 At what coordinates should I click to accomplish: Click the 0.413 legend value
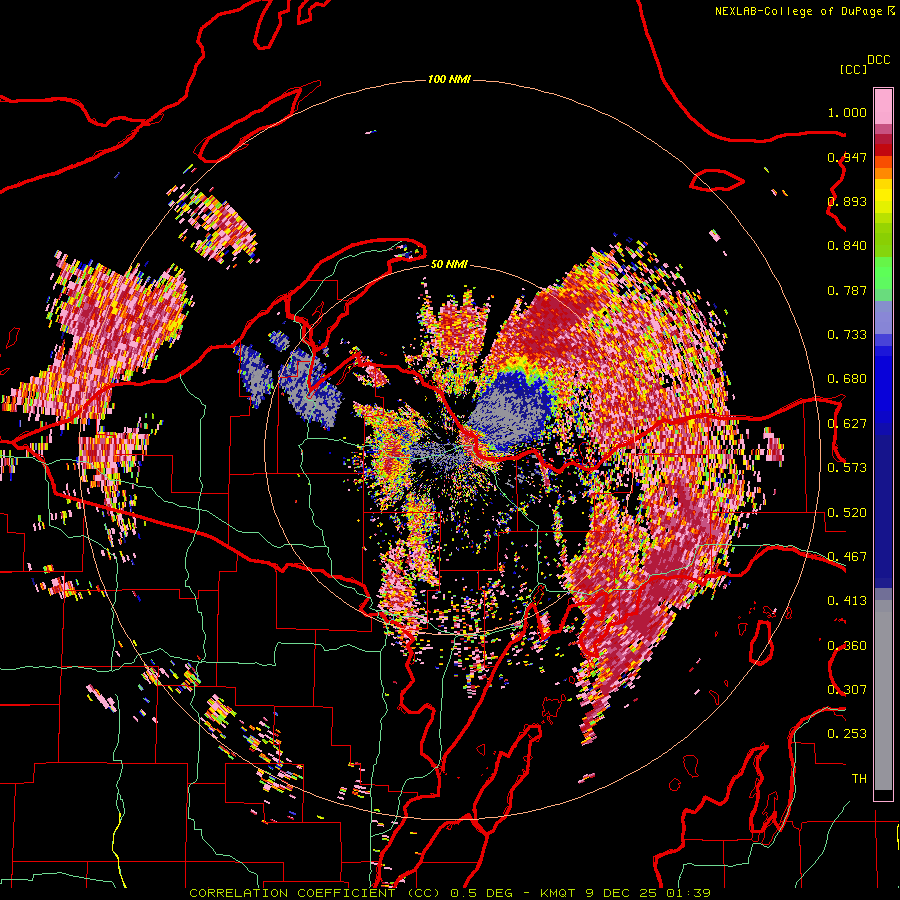[x=847, y=601]
